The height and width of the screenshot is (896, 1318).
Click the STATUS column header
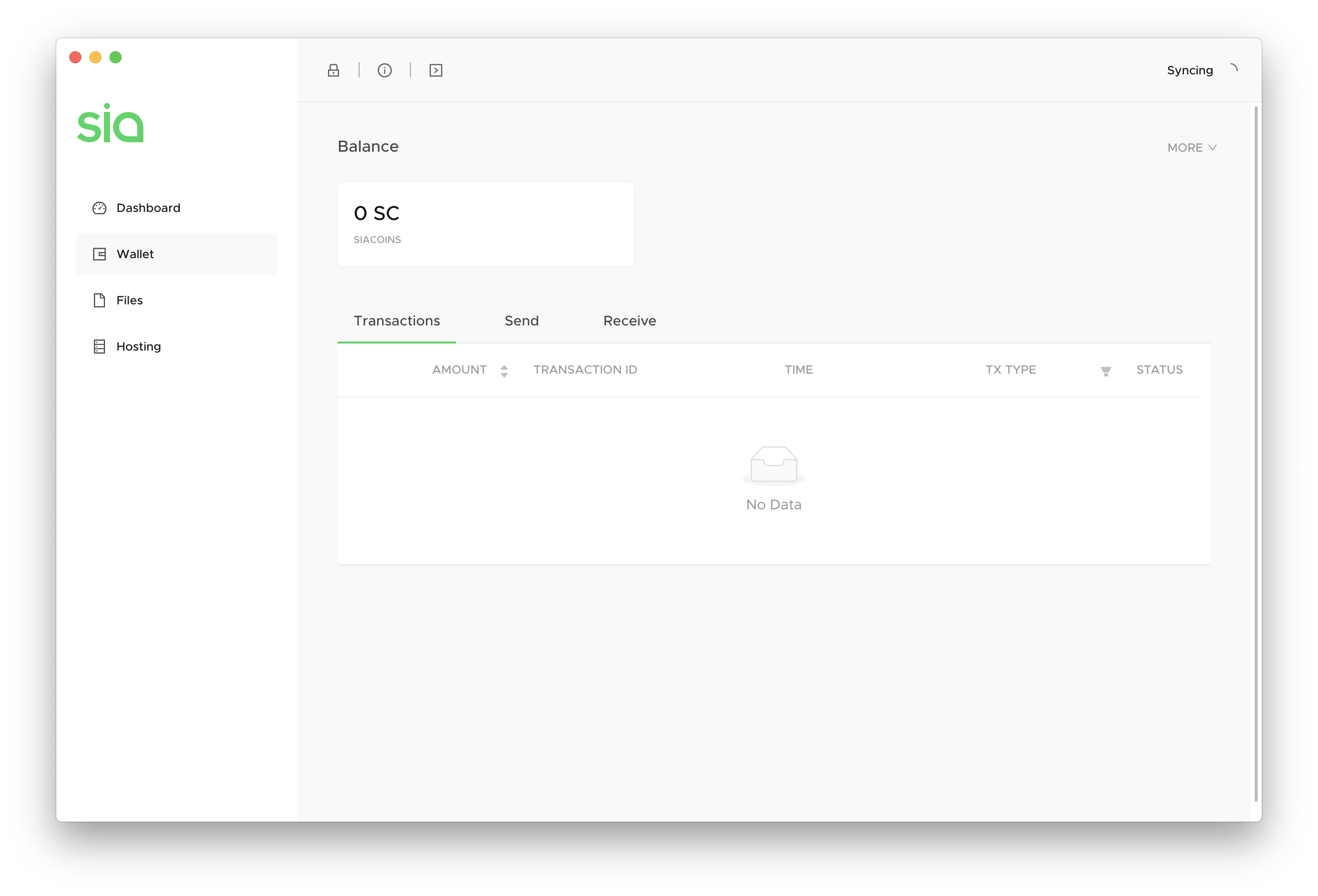point(1159,370)
